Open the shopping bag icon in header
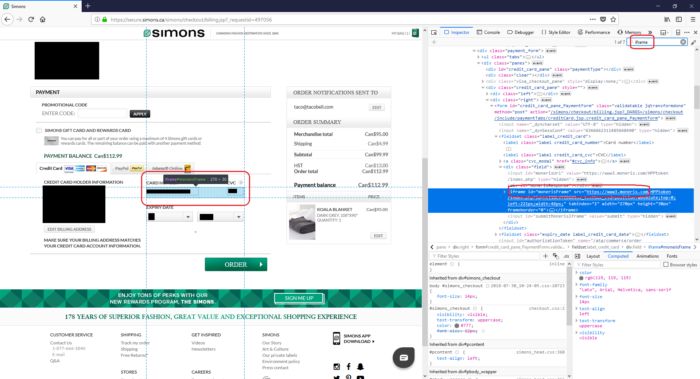Viewport: 700px width, 379px height. pyautogui.click(x=415, y=33)
